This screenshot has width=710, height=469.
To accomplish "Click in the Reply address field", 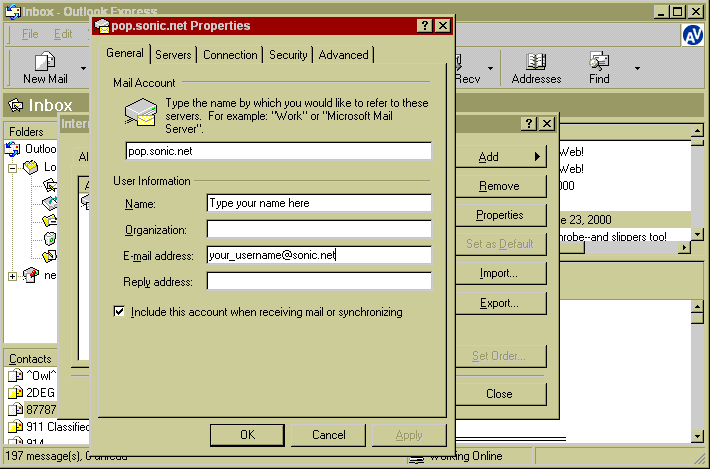I will pos(319,281).
